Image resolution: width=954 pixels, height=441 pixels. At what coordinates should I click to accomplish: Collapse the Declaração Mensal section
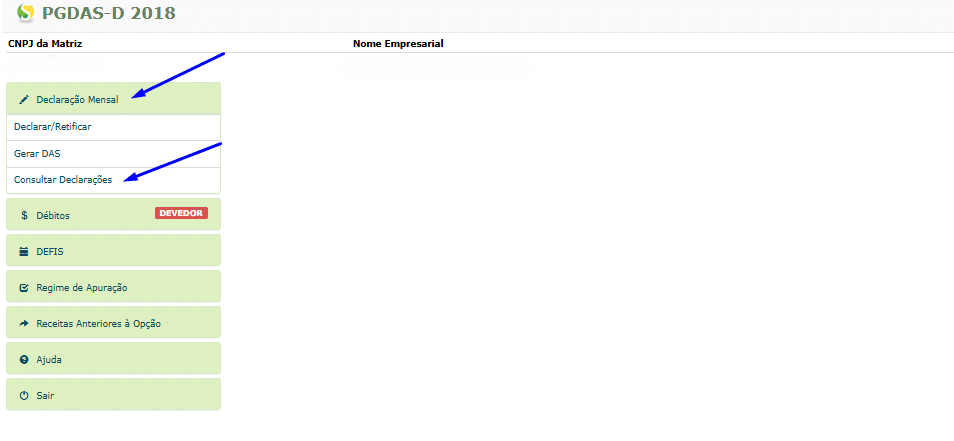point(77,100)
